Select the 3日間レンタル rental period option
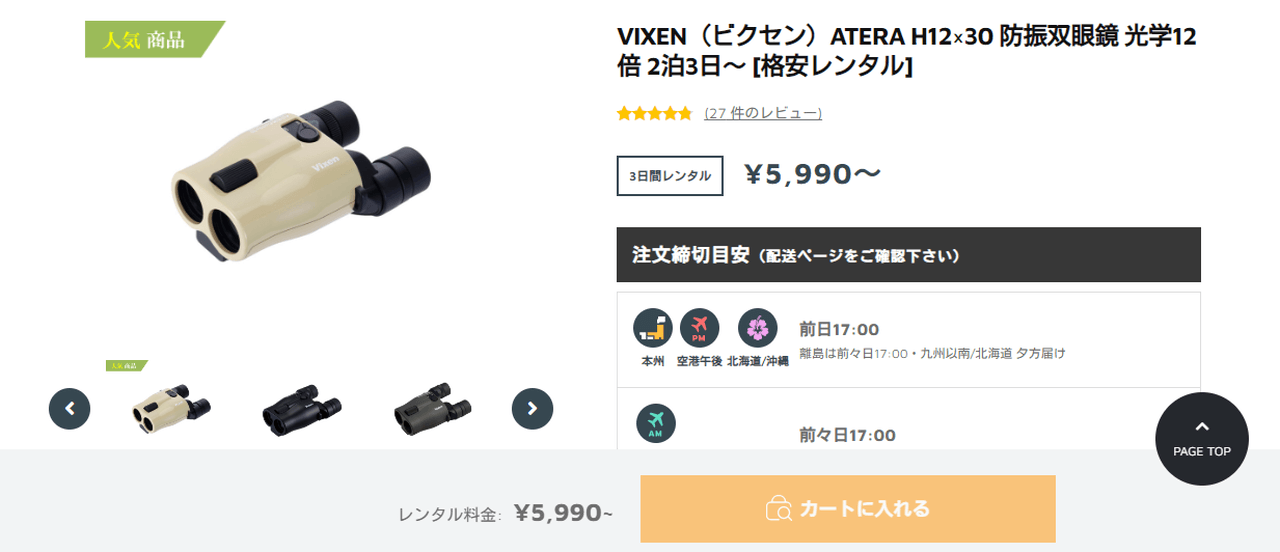Image resolution: width=1280 pixels, height=552 pixels. pyautogui.click(x=670, y=176)
